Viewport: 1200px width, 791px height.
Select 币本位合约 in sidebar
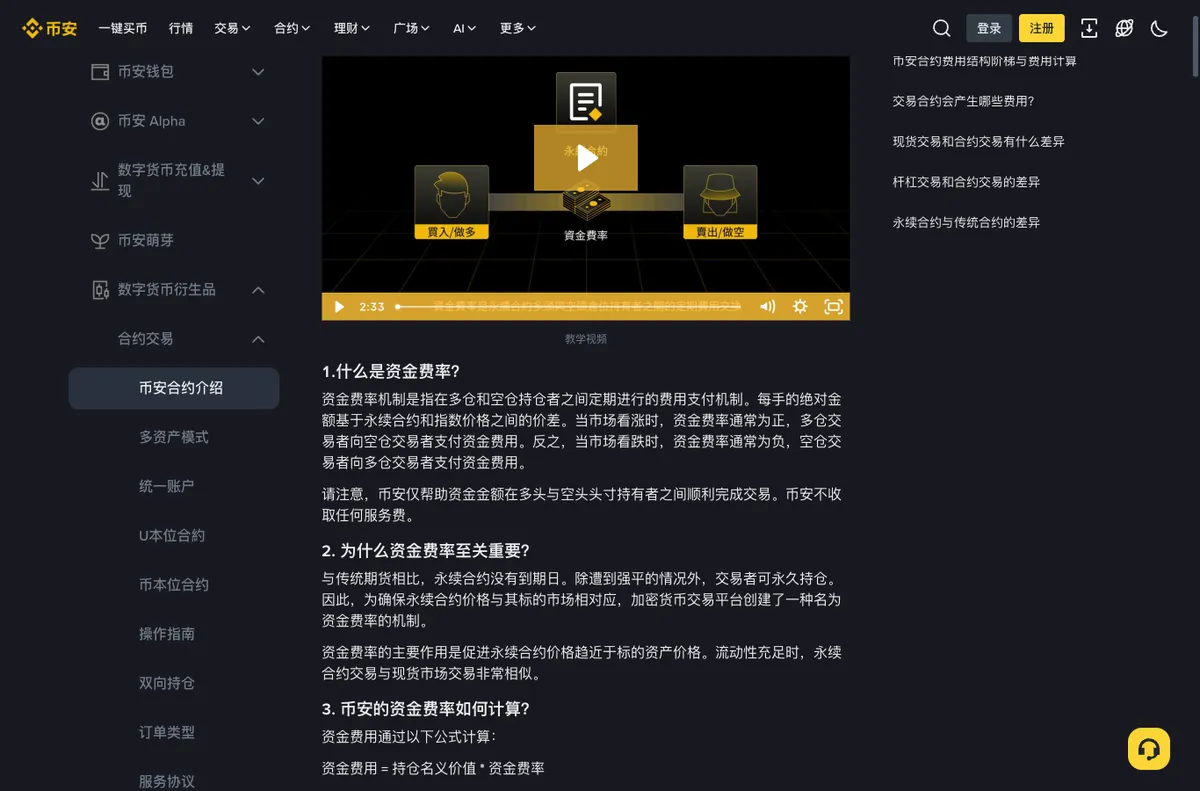174,584
